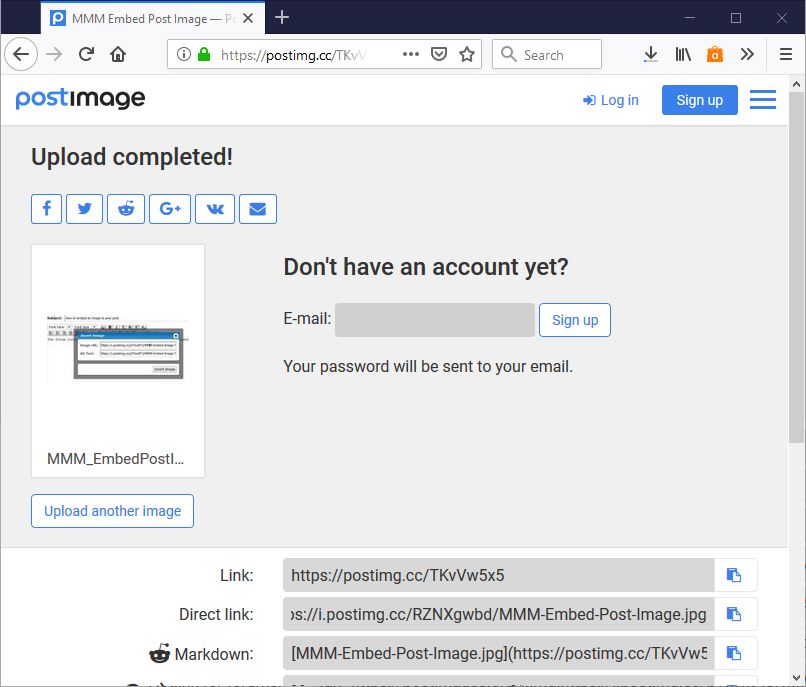Viewport: 806px width, 687px height.
Task: Open page actions three-dot menu
Action: click(x=411, y=54)
